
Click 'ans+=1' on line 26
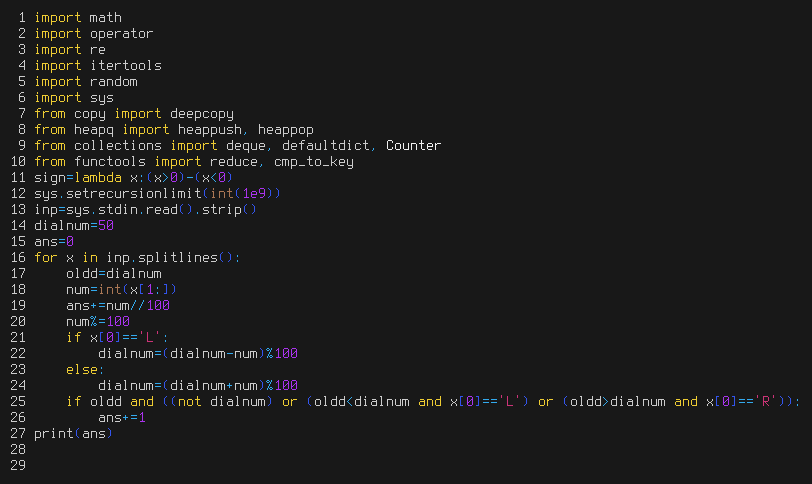pyautogui.click(x=122, y=419)
